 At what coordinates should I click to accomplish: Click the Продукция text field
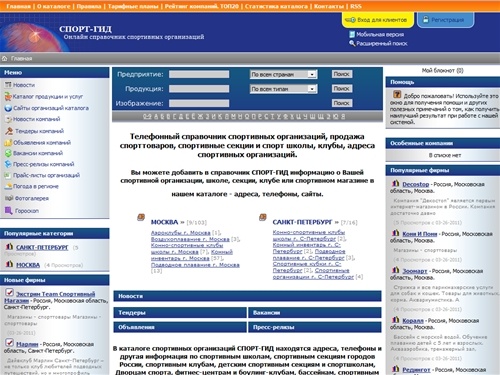(199, 89)
